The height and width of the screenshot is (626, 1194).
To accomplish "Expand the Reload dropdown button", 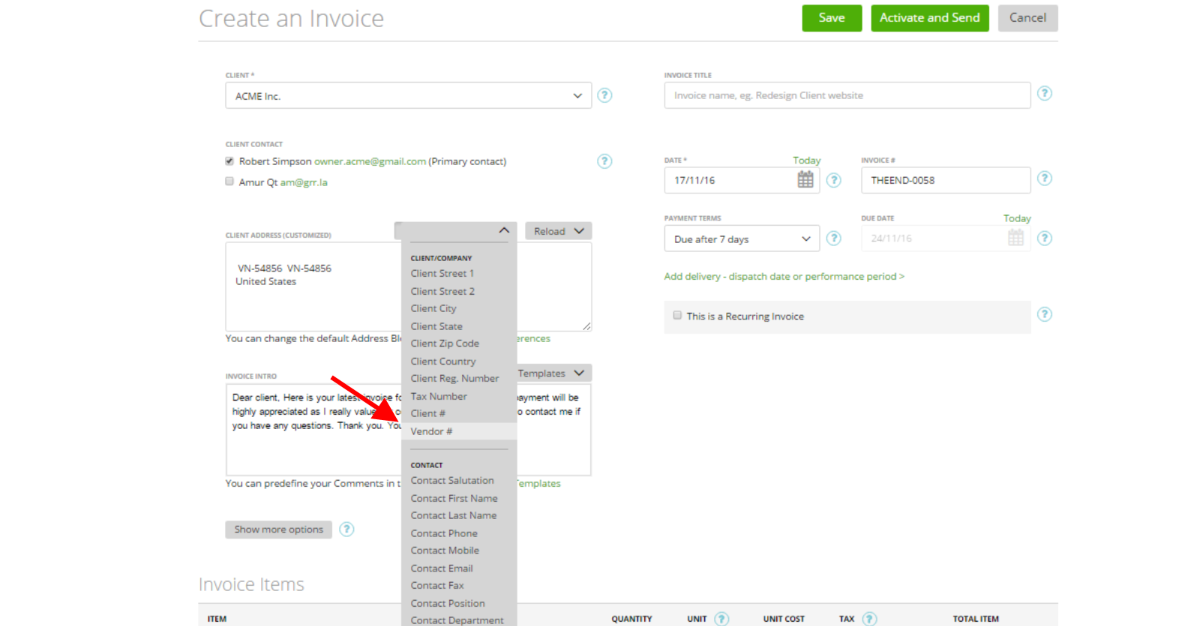I will (x=558, y=231).
